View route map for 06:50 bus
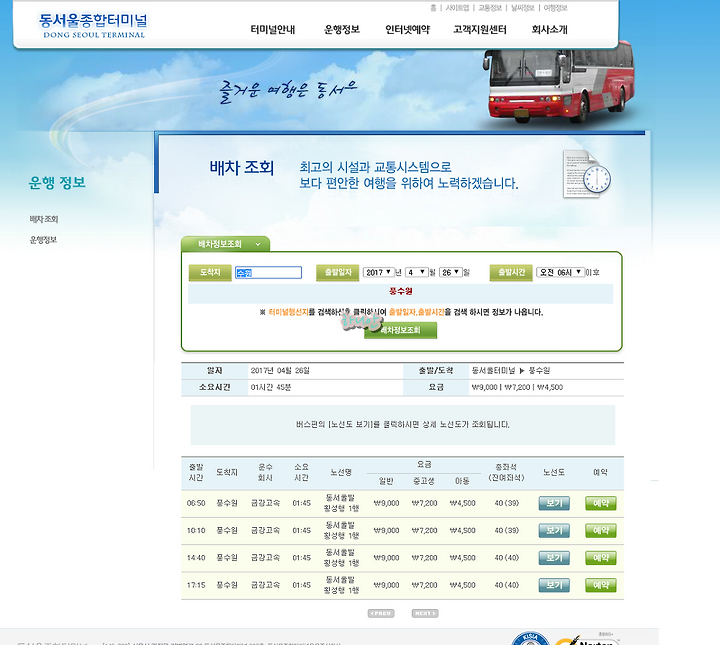 pos(554,503)
